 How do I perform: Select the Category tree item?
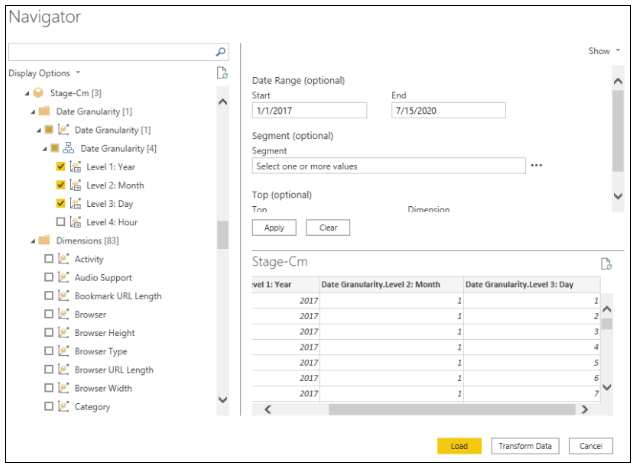pyautogui.click(x=92, y=407)
